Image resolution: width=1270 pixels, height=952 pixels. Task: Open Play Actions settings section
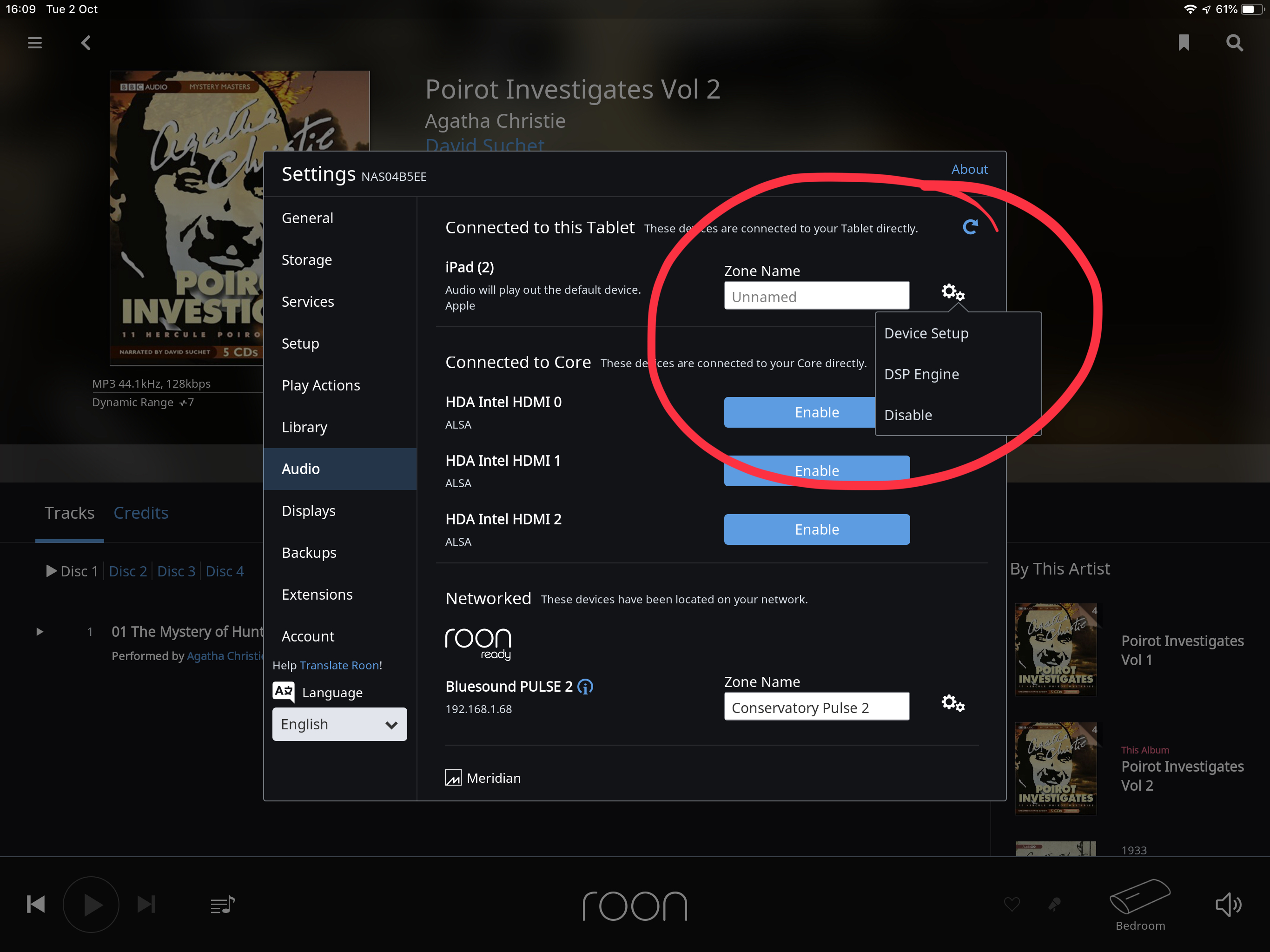click(340, 385)
